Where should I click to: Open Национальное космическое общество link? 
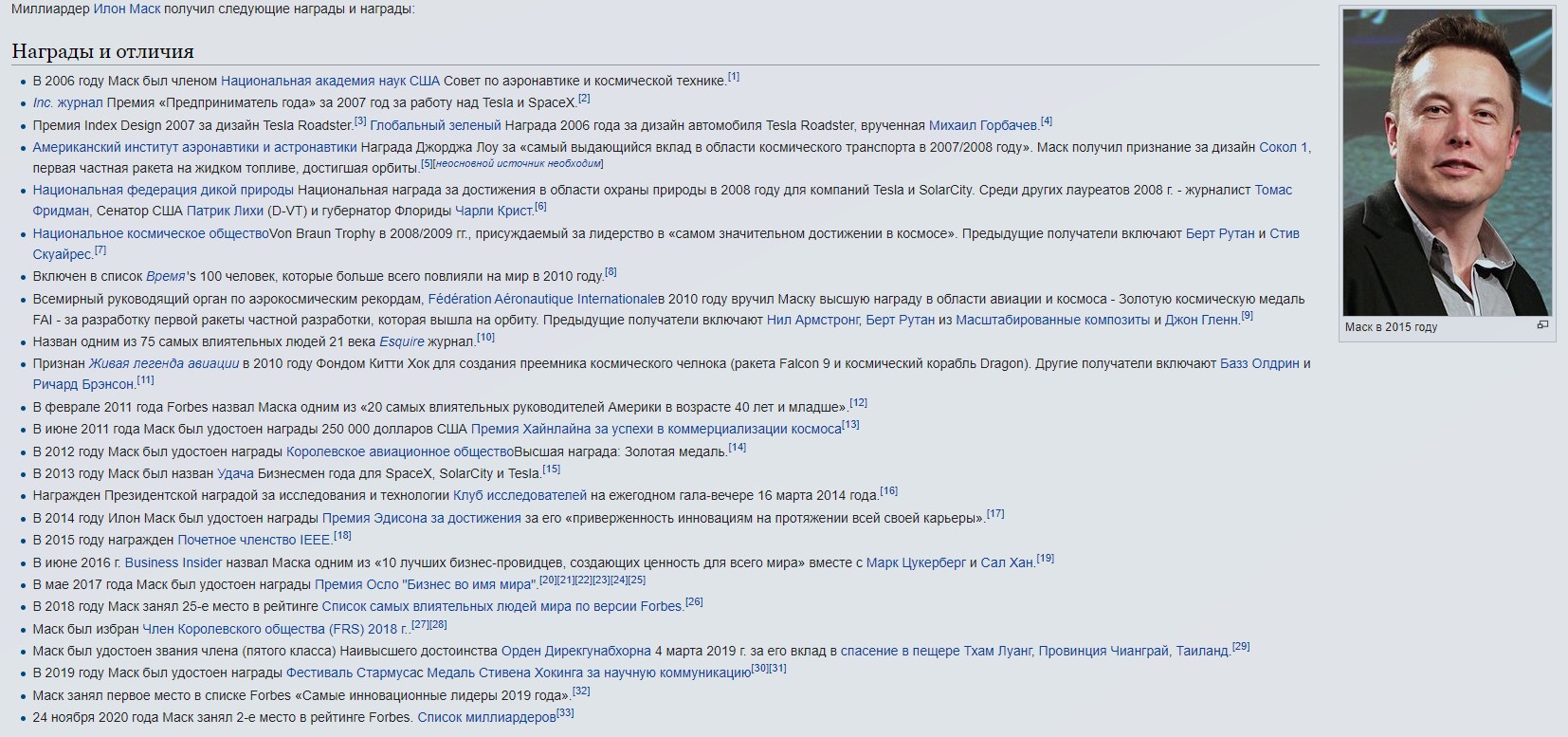151,233
